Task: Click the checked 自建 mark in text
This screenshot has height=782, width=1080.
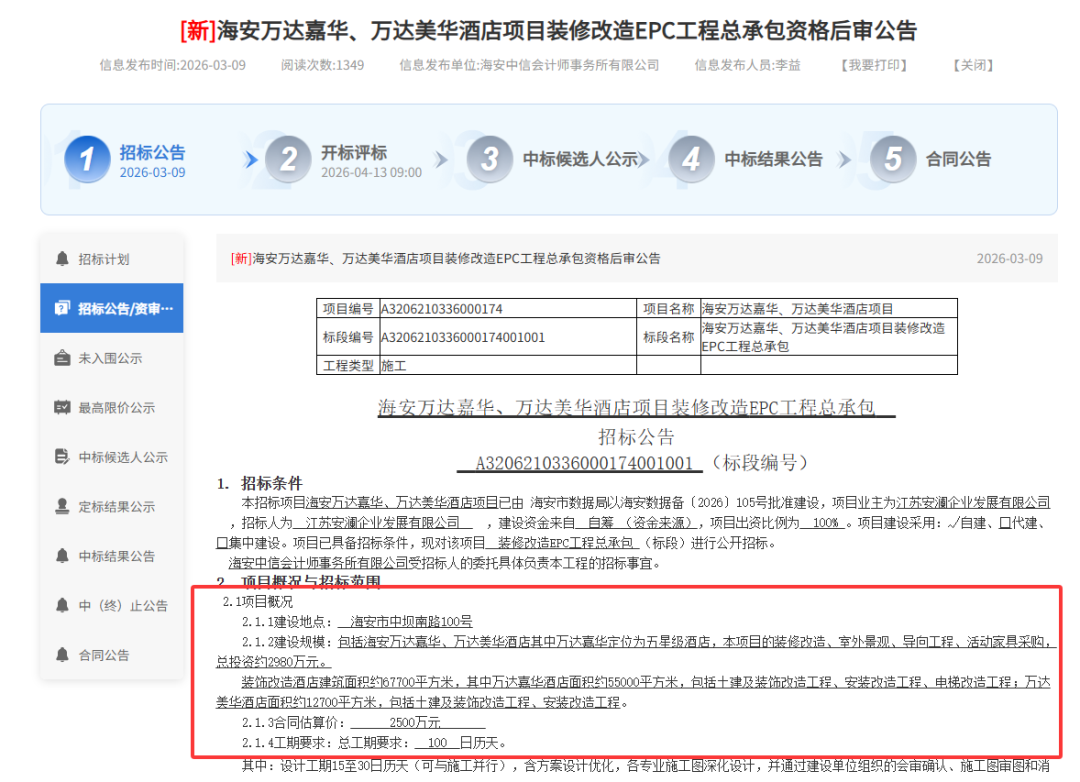Action: pos(953,523)
